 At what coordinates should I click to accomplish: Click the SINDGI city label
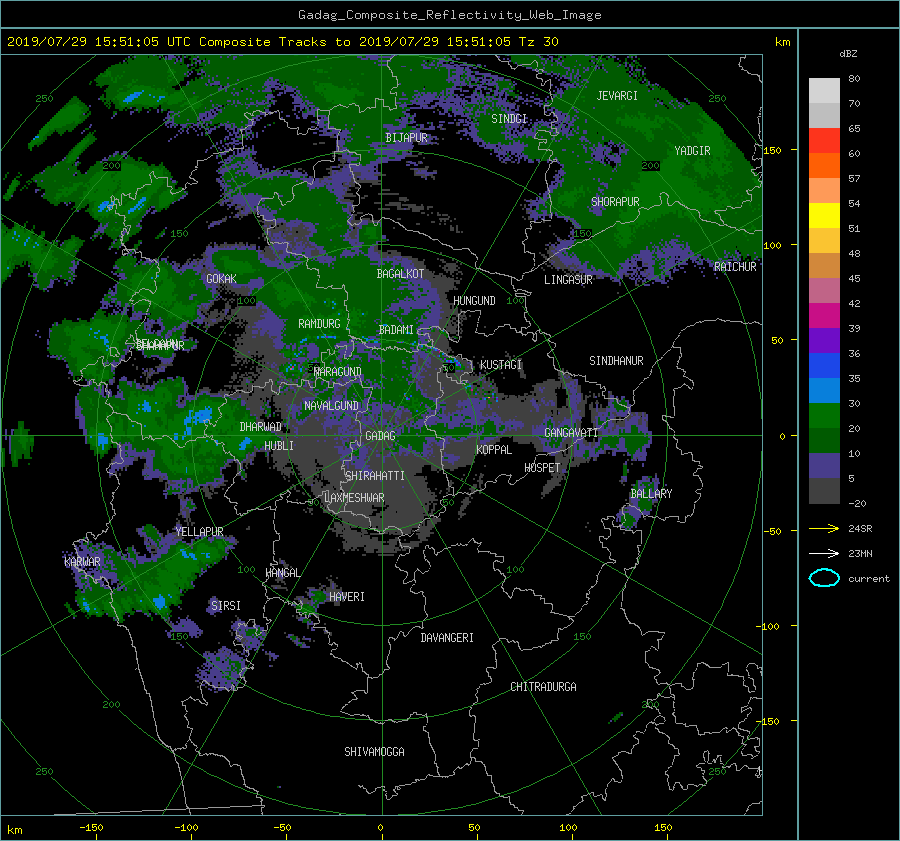pyautogui.click(x=509, y=119)
